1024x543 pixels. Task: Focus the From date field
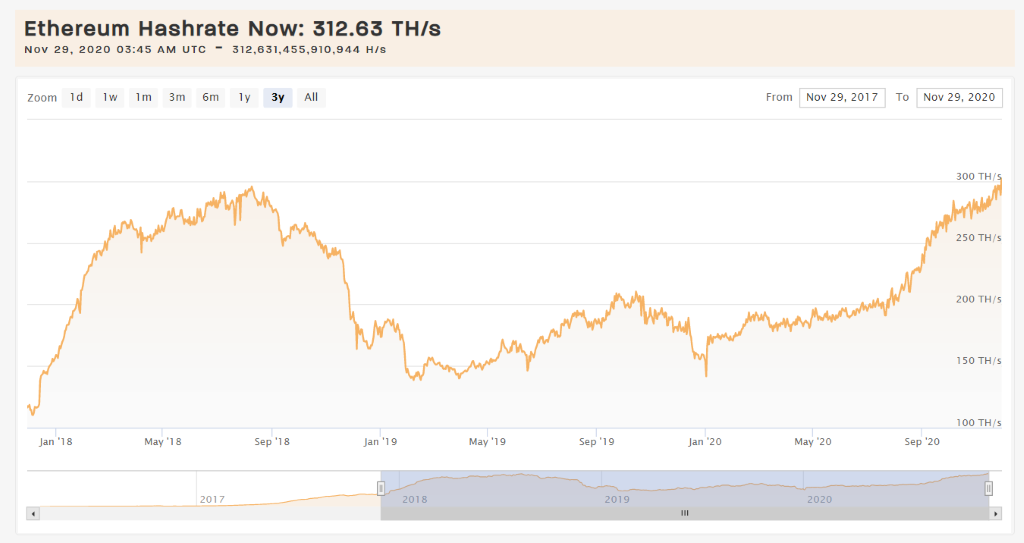point(841,97)
